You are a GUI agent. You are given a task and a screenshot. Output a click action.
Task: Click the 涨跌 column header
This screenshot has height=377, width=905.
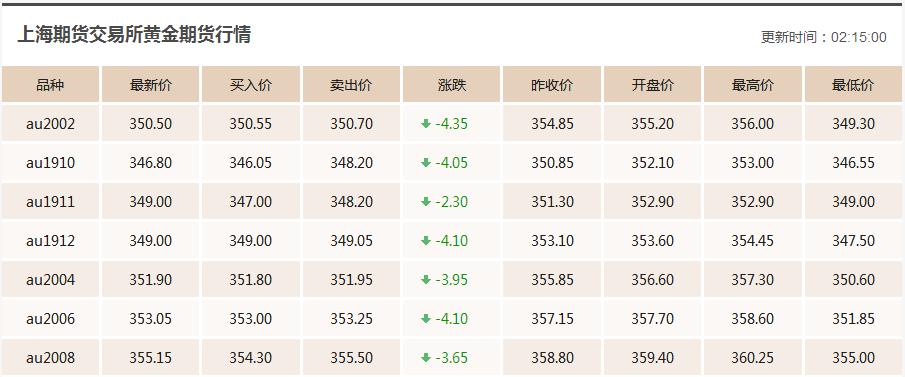[x=452, y=84]
